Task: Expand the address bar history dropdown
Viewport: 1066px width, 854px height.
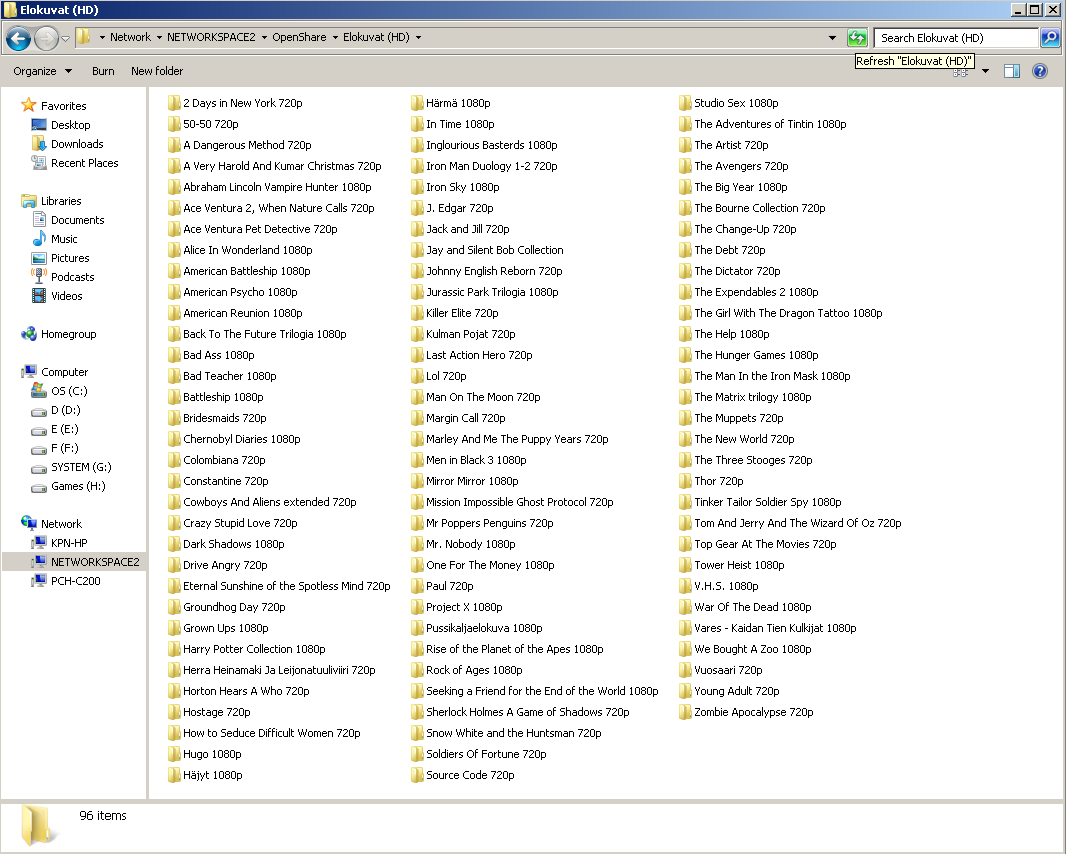Action: pyautogui.click(x=832, y=38)
